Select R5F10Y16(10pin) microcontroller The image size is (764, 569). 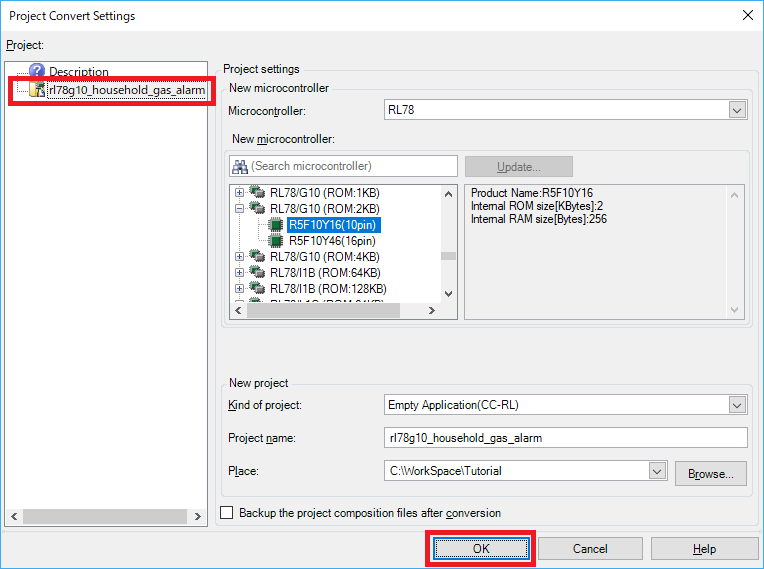coord(333,225)
